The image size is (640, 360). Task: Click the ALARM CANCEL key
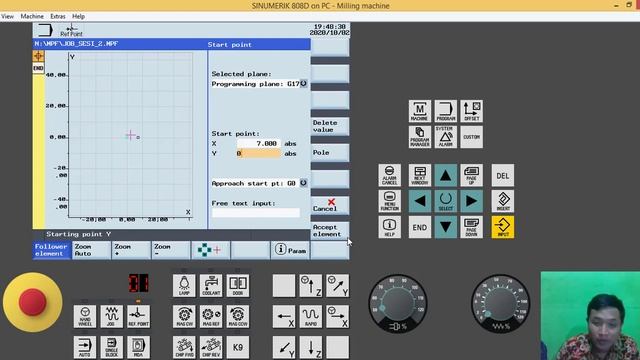[x=389, y=176]
